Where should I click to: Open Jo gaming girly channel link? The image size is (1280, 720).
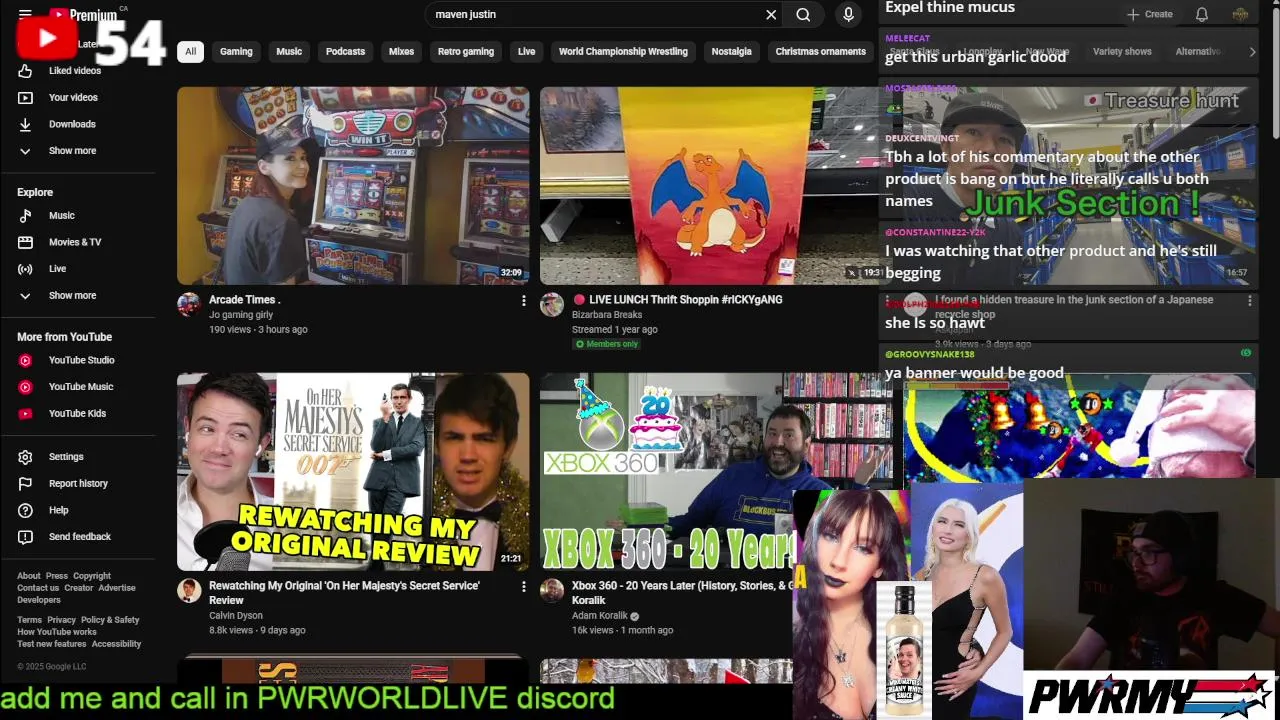[241, 315]
